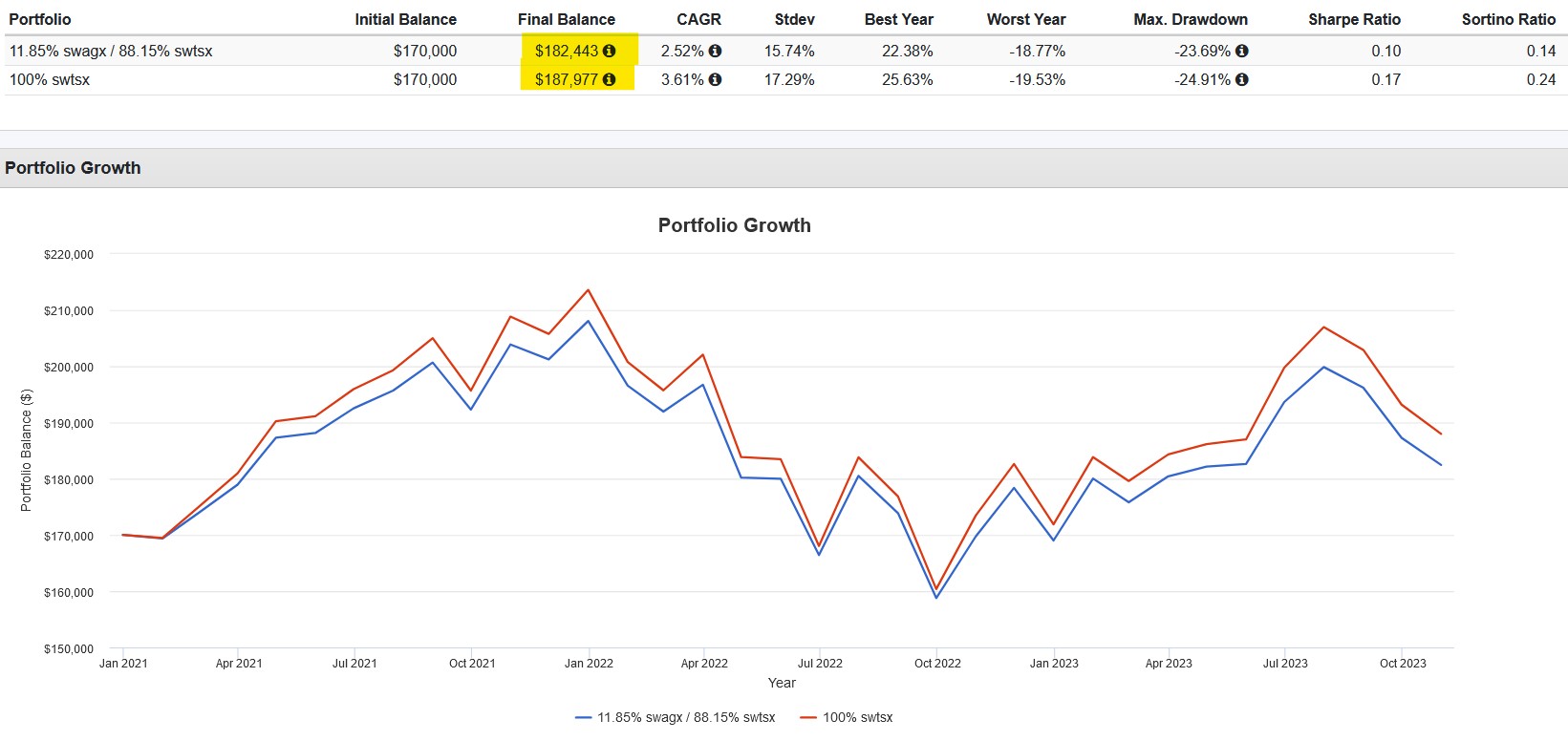
Task: Select the Sortino Ratio column header
Action: [x=1509, y=19]
